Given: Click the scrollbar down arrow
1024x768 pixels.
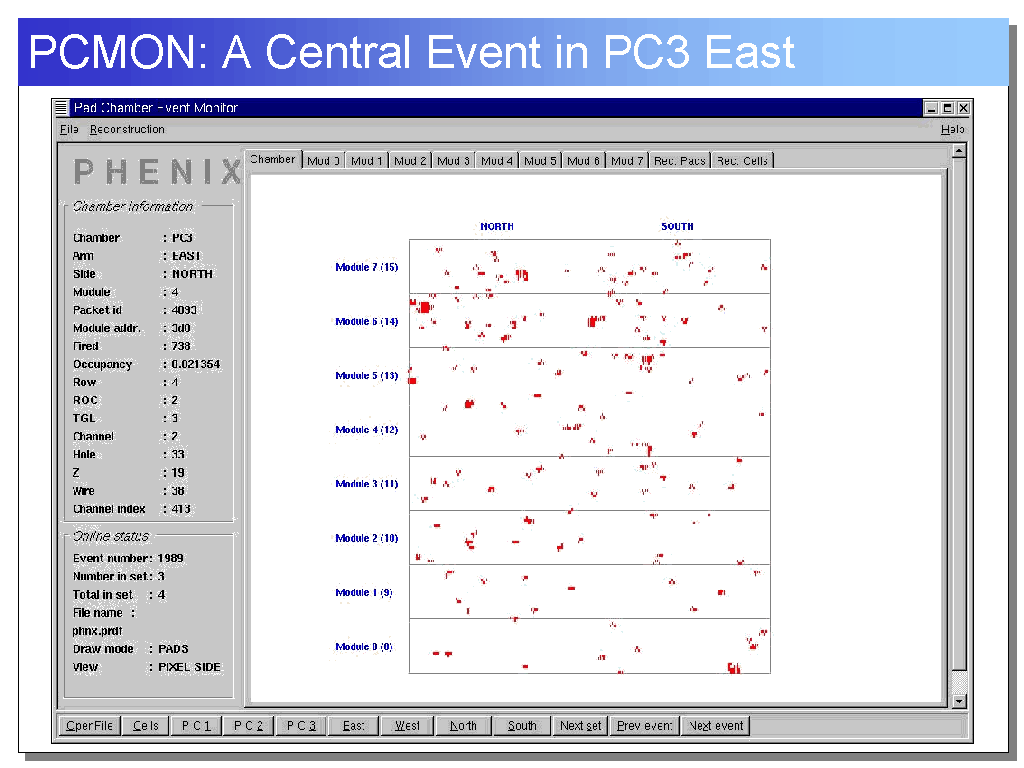Looking at the screenshot, I should [959, 702].
